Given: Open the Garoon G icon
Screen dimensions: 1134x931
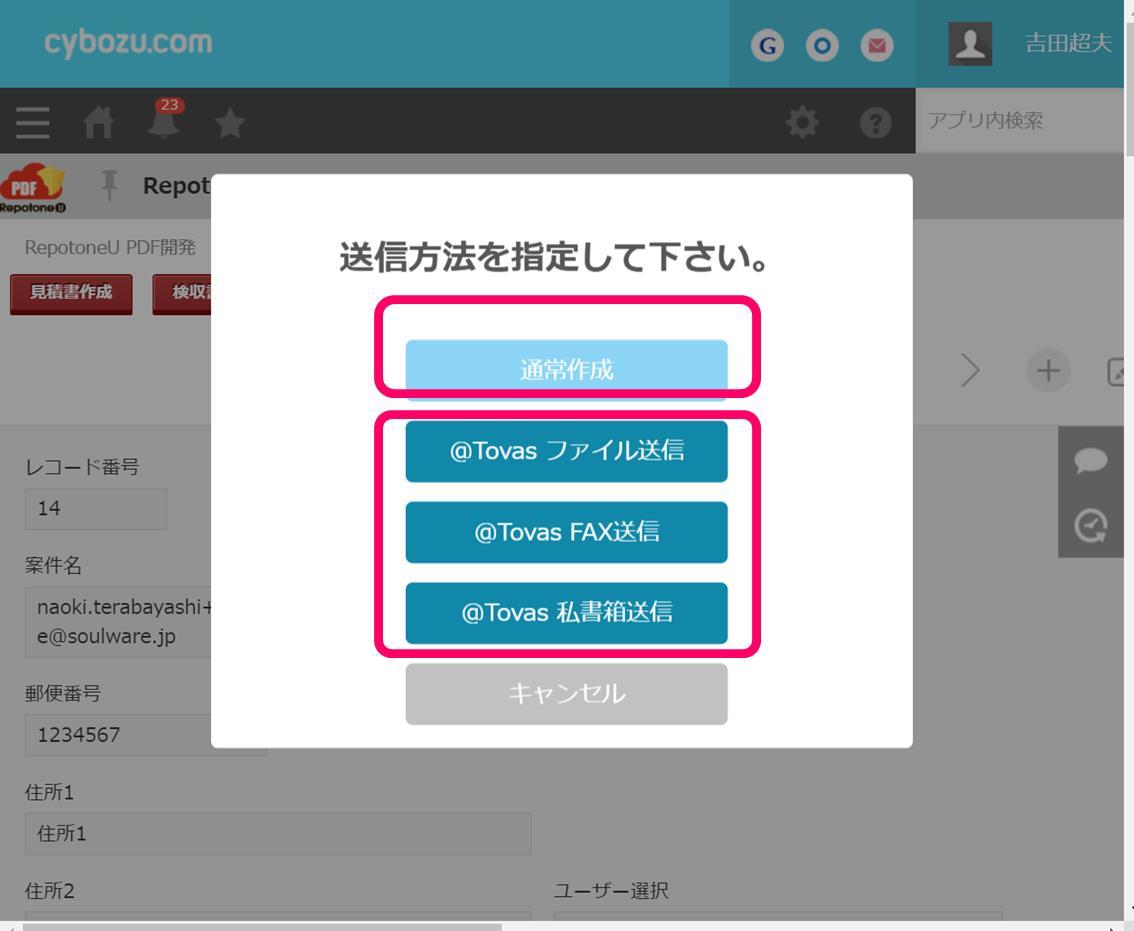Looking at the screenshot, I should click(767, 46).
